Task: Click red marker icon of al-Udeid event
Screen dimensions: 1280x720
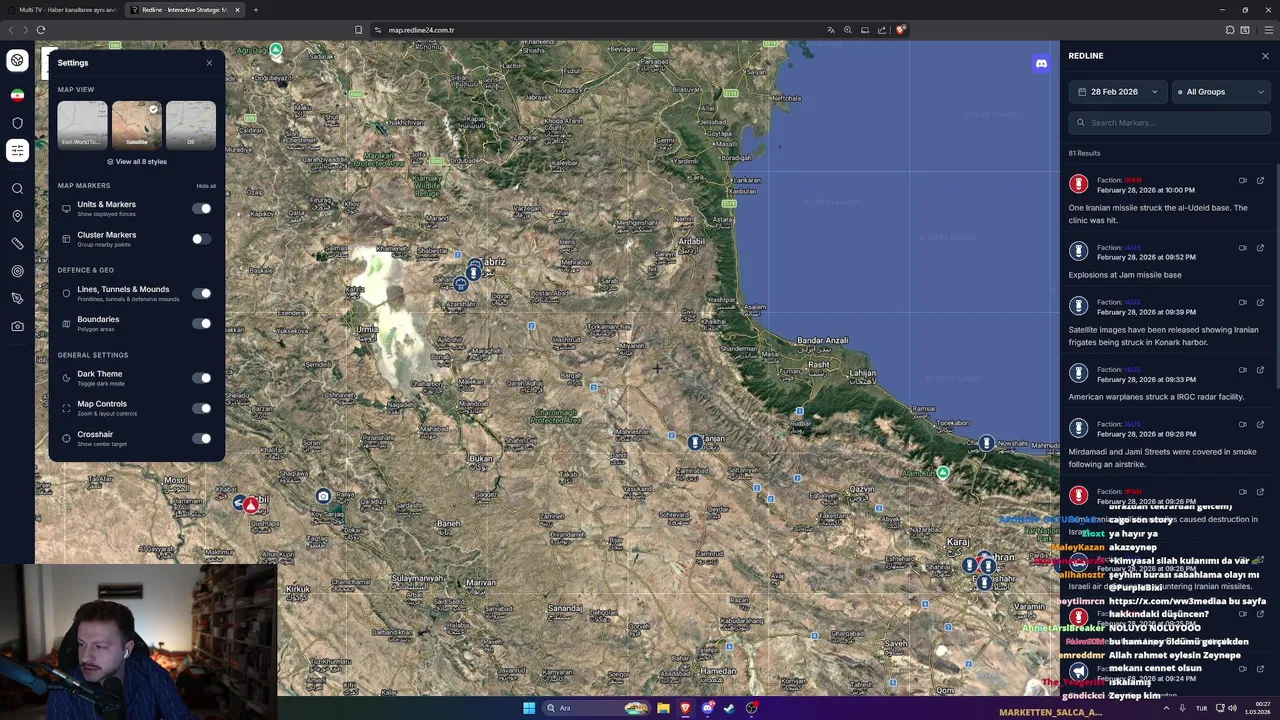Action: 1078,184
